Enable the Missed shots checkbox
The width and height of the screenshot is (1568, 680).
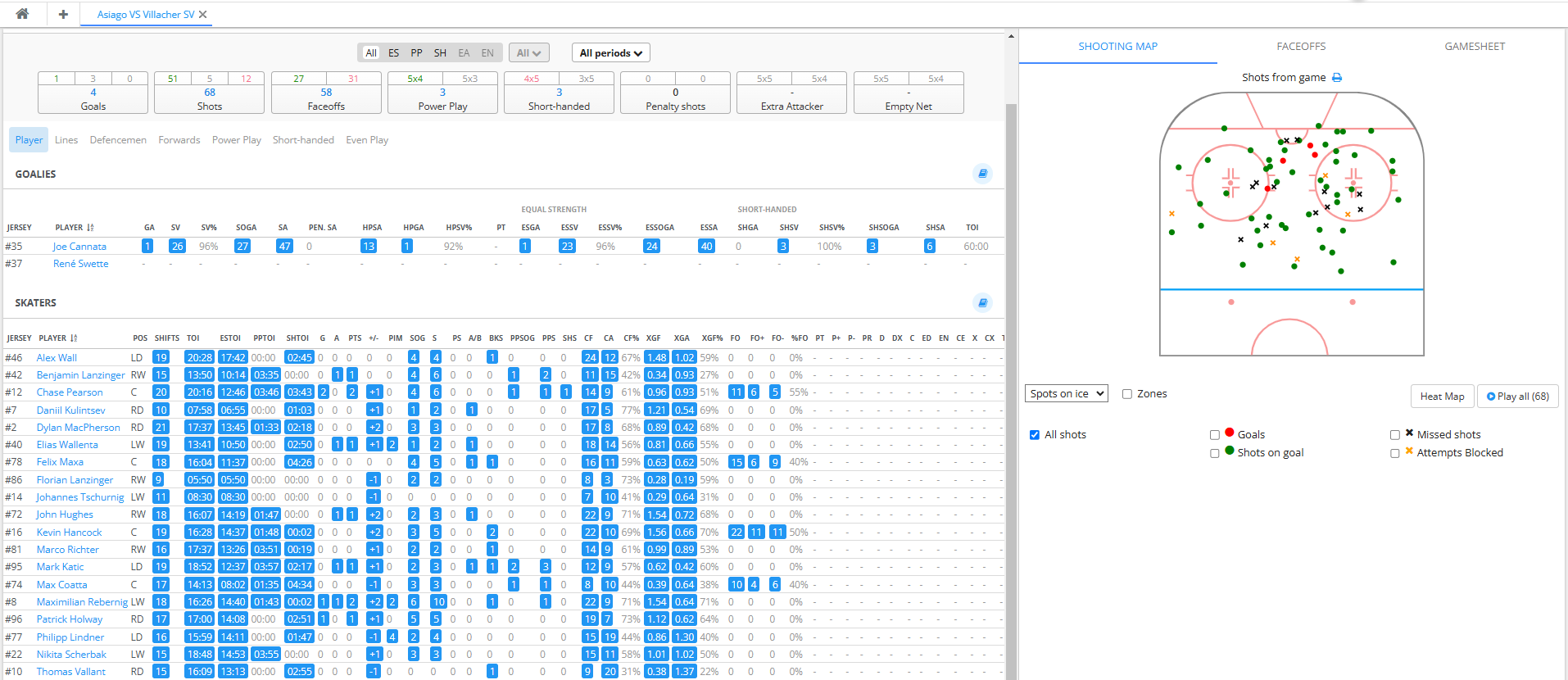point(1395,435)
